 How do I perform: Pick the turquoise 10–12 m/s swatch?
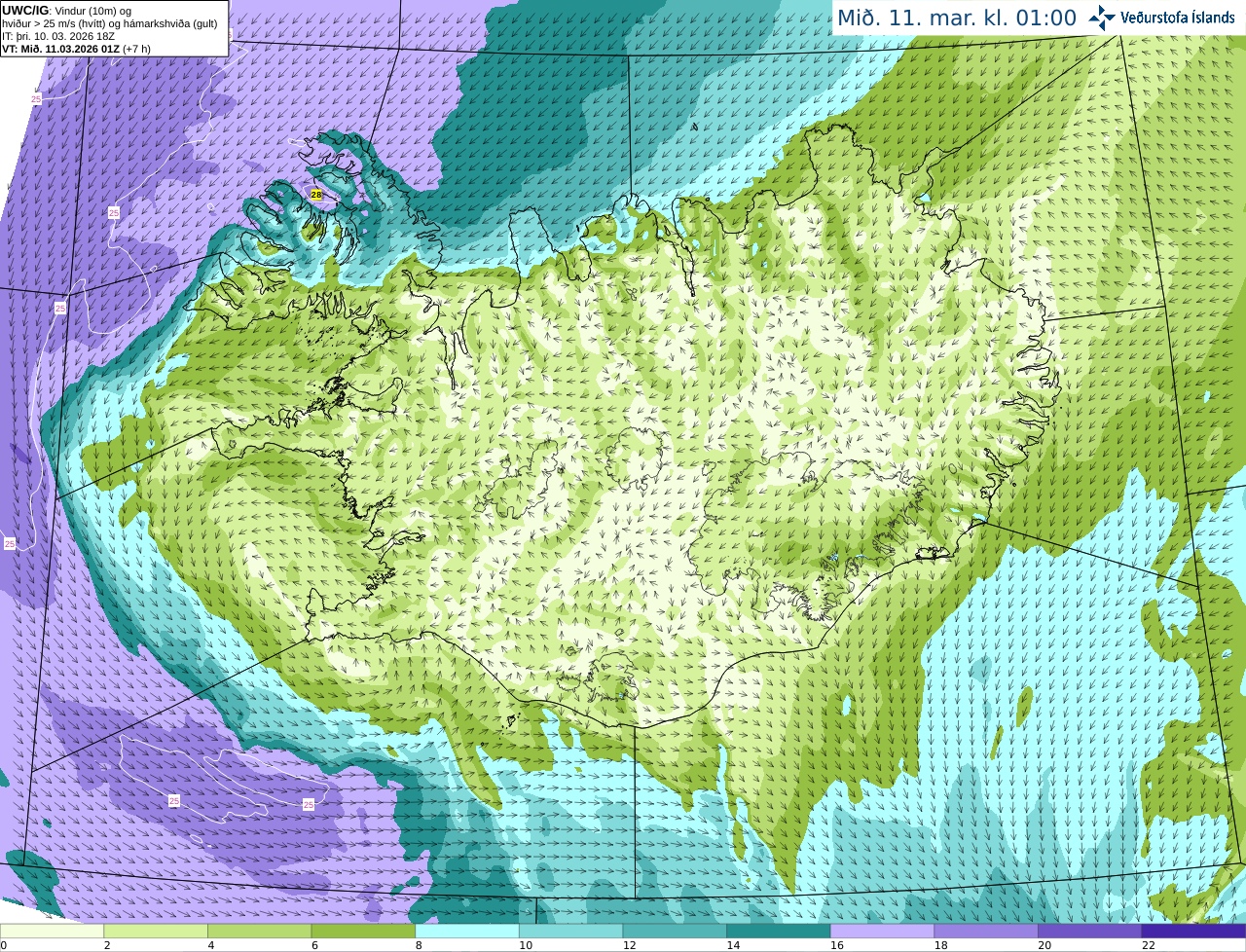click(x=570, y=931)
